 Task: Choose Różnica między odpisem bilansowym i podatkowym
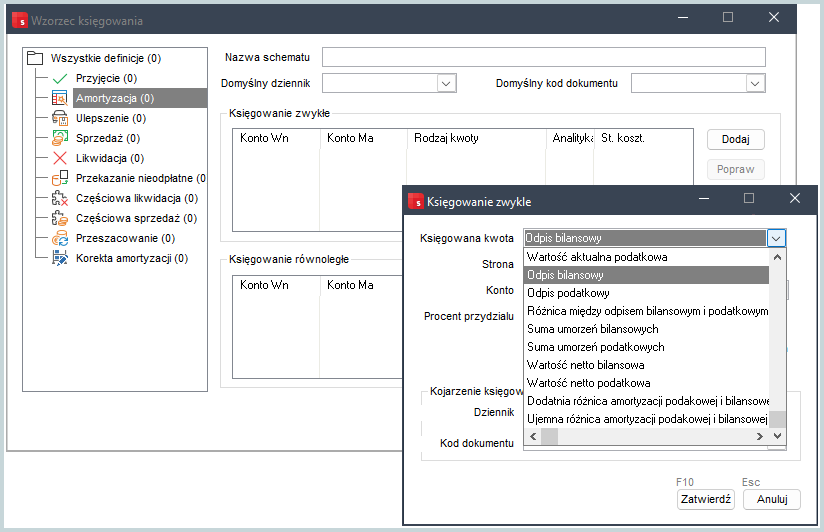(x=647, y=311)
